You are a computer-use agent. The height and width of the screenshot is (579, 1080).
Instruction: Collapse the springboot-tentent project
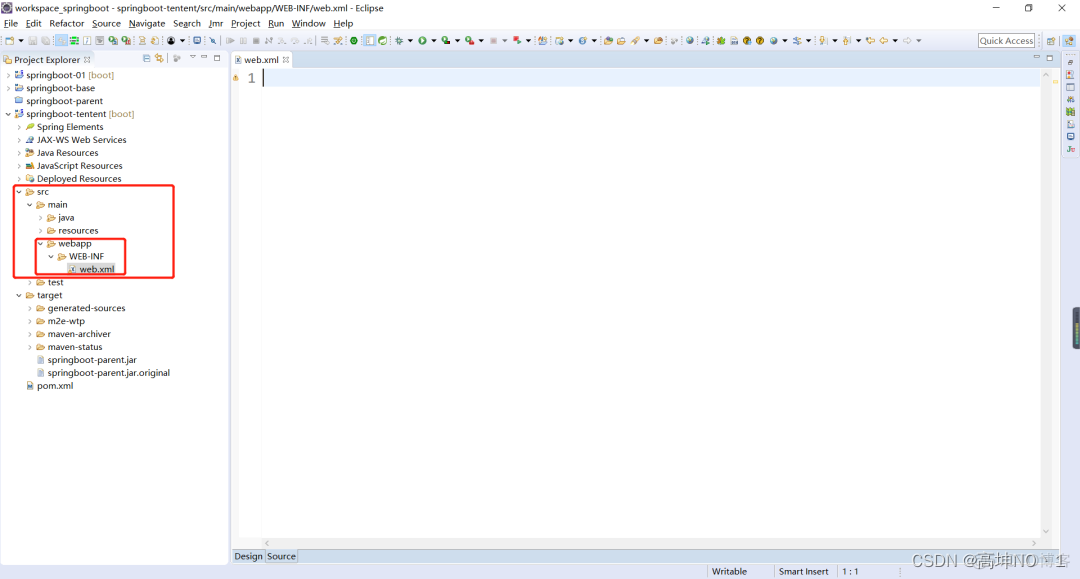[8, 114]
